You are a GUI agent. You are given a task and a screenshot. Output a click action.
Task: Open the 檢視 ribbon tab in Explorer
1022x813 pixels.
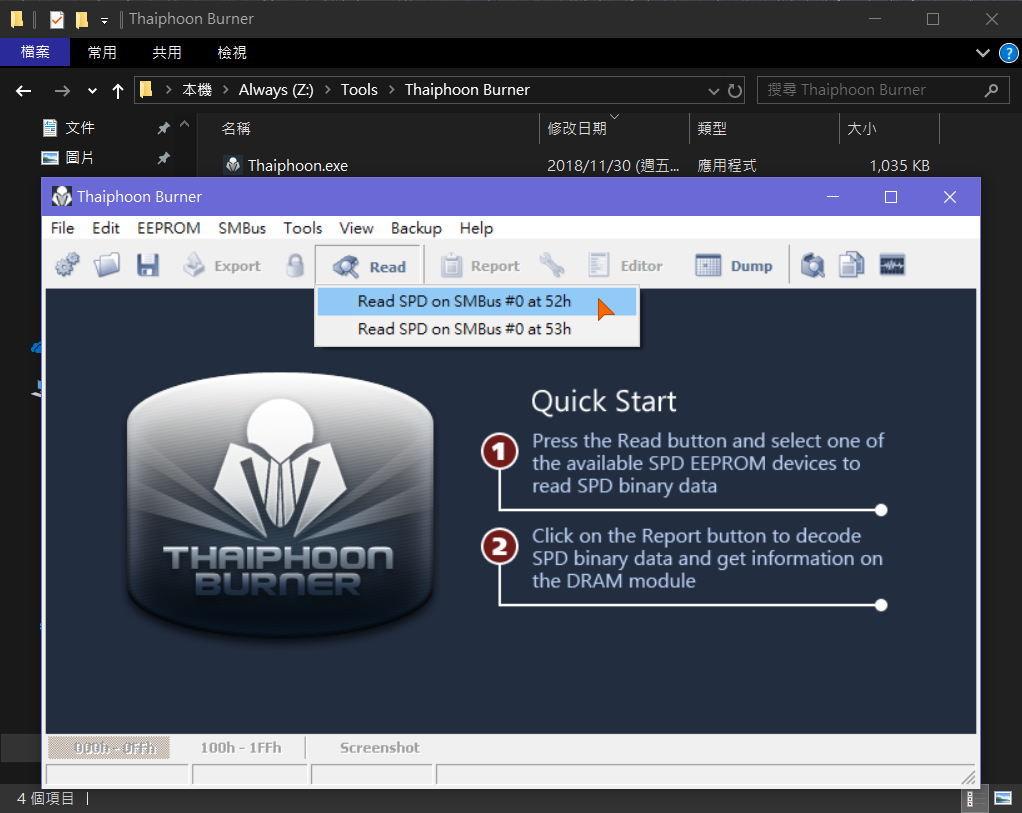point(232,52)
